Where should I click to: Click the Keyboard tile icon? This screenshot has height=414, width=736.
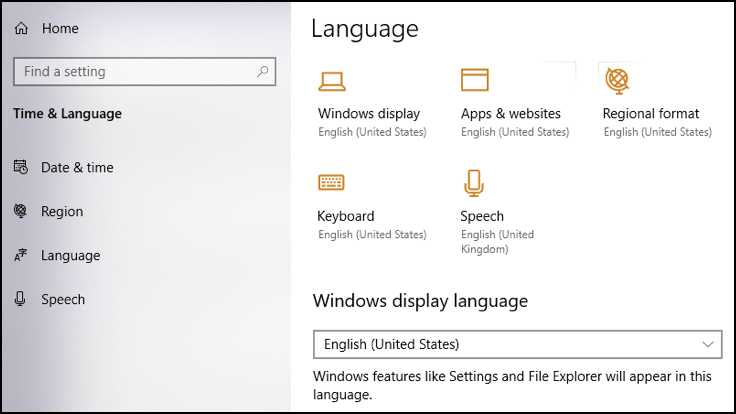[331, 182]
